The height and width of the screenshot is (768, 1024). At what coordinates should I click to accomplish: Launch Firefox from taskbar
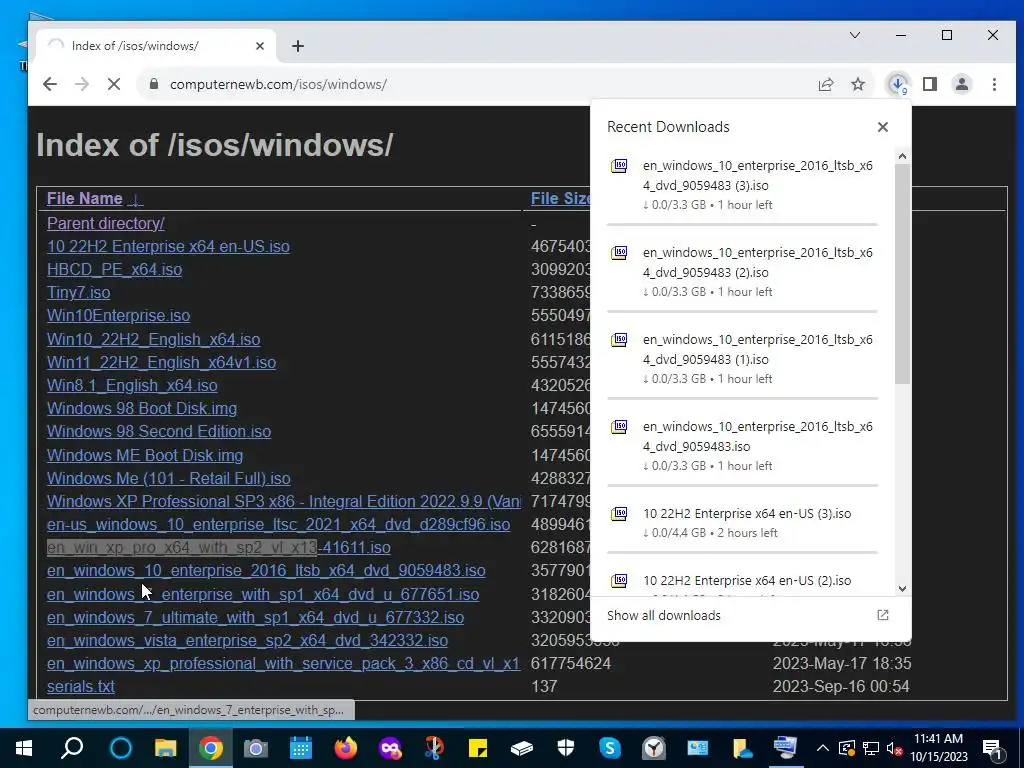[x=345, y=748]
